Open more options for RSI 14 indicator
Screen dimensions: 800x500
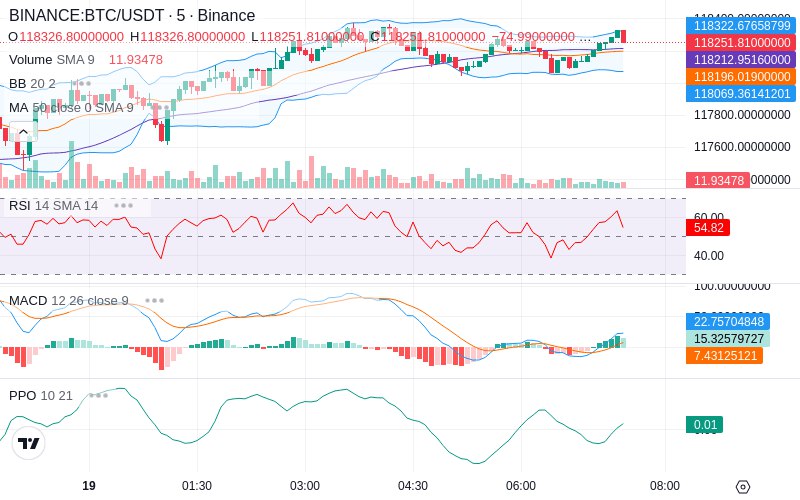click(123, 206)
